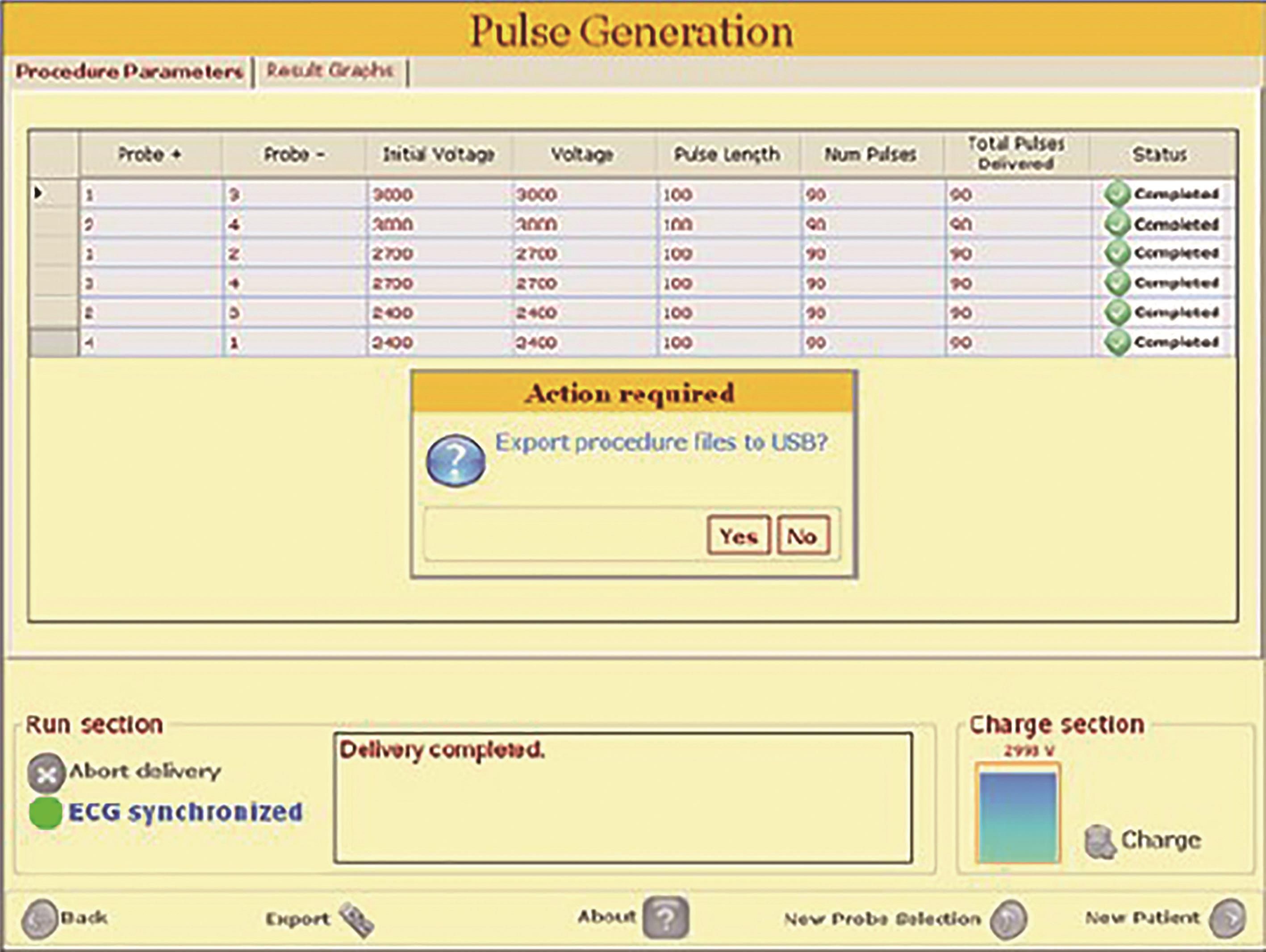Click the Charge icon in Charge section
The width and height of the screenshot is (1266, 952).
point(1101,842)
